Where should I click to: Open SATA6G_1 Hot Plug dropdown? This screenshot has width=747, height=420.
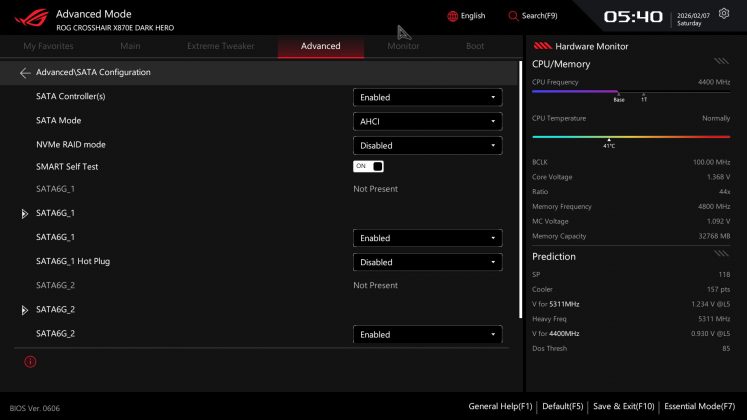pos(427,262)
